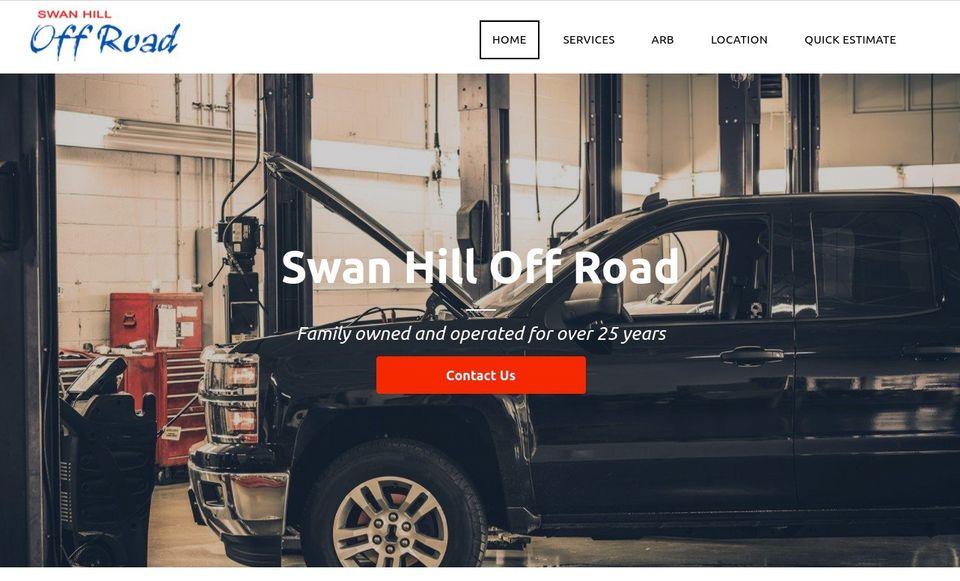Select the LOCATION menu item
The image size is (960, 581).
point(739,40)
